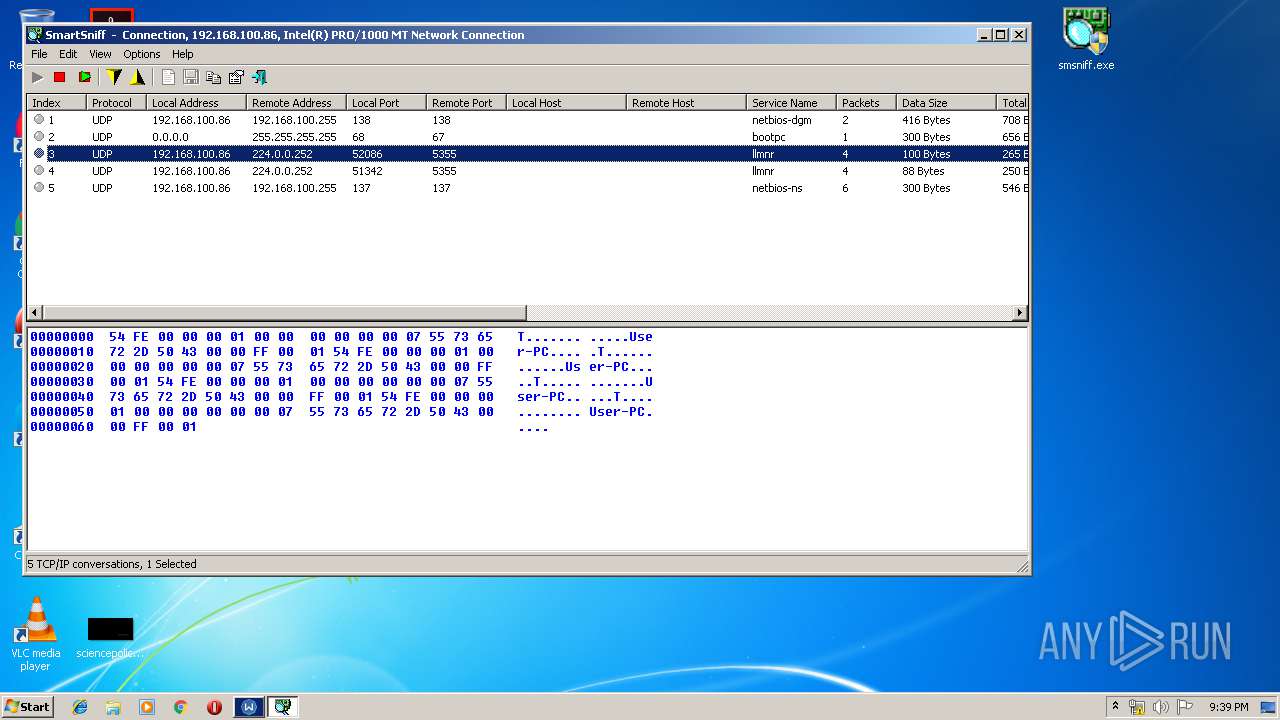
Task: Open the smsniff.exe desktop icon
Action: 1086,40
